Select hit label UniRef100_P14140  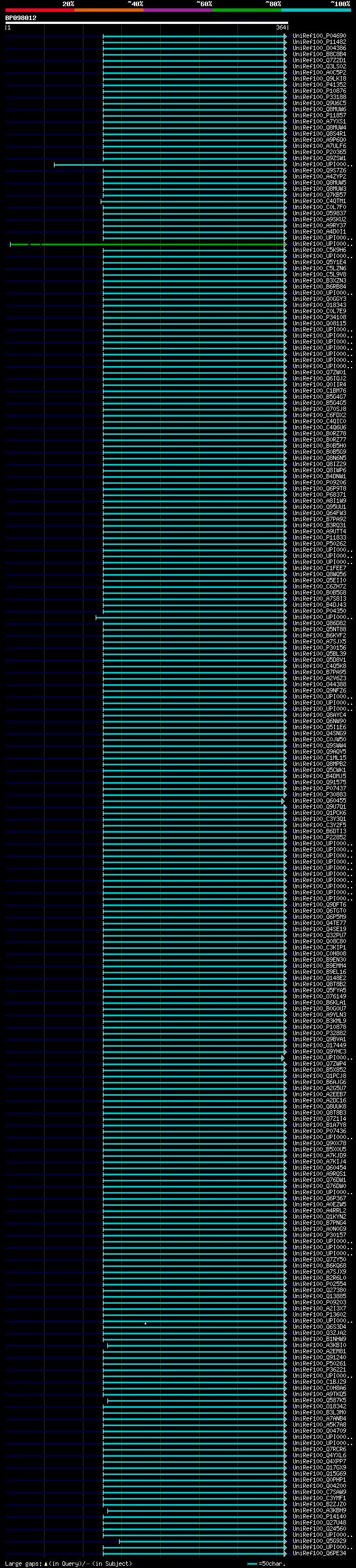click(x=319, y=1516)
